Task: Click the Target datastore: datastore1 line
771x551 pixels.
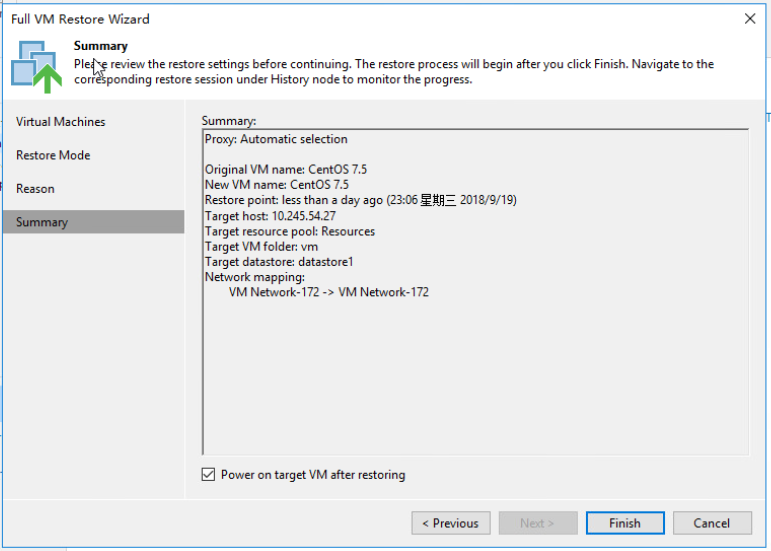Action: click(279, 261)
